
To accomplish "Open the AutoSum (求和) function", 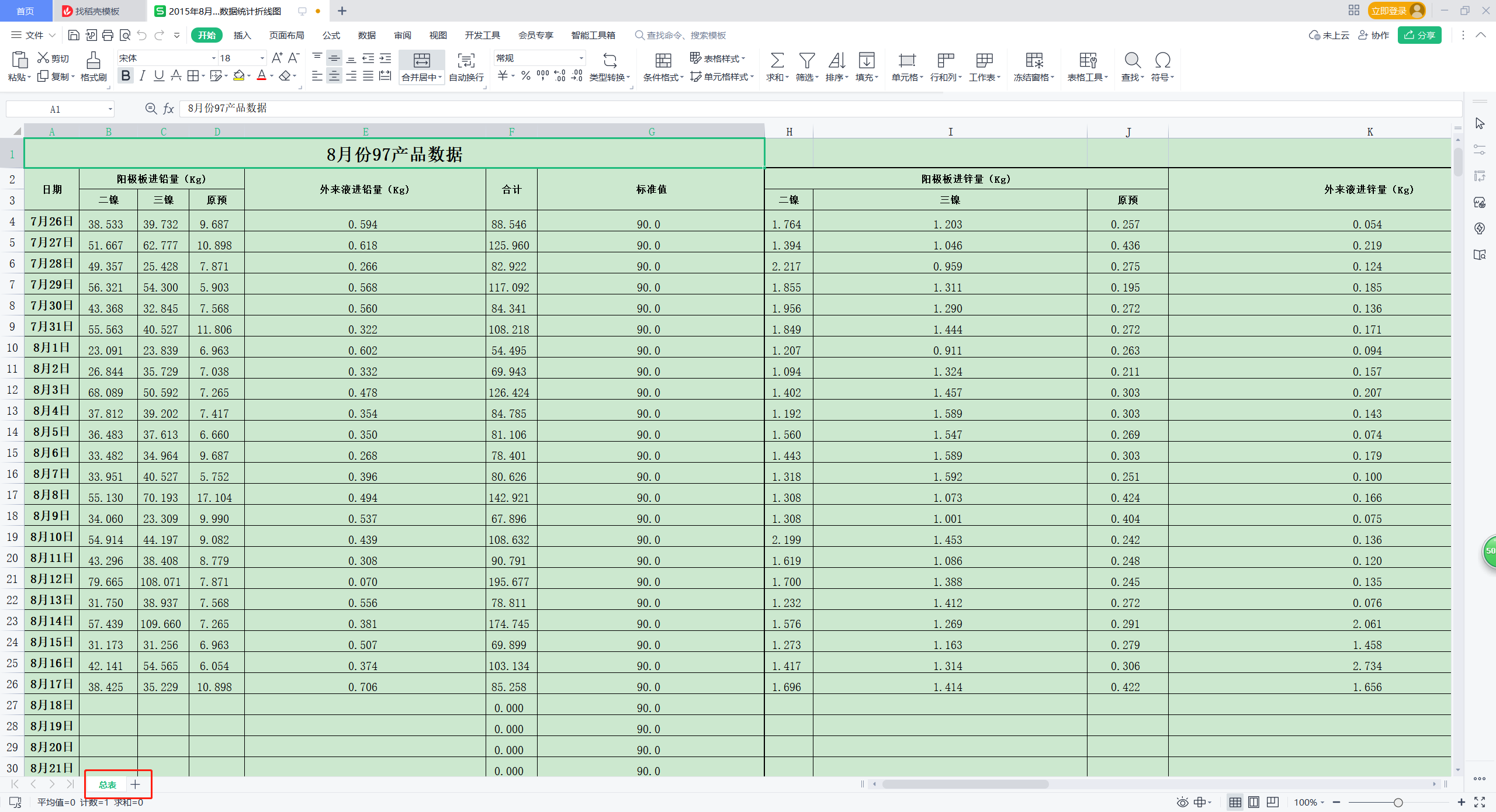I will pyautogui.click(x=777, y=66).
